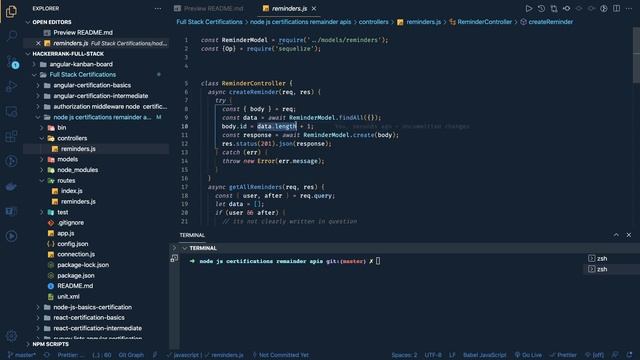Open connection.js file
Viewport: 640px width, 360px height.
click(x=76, y=254)
